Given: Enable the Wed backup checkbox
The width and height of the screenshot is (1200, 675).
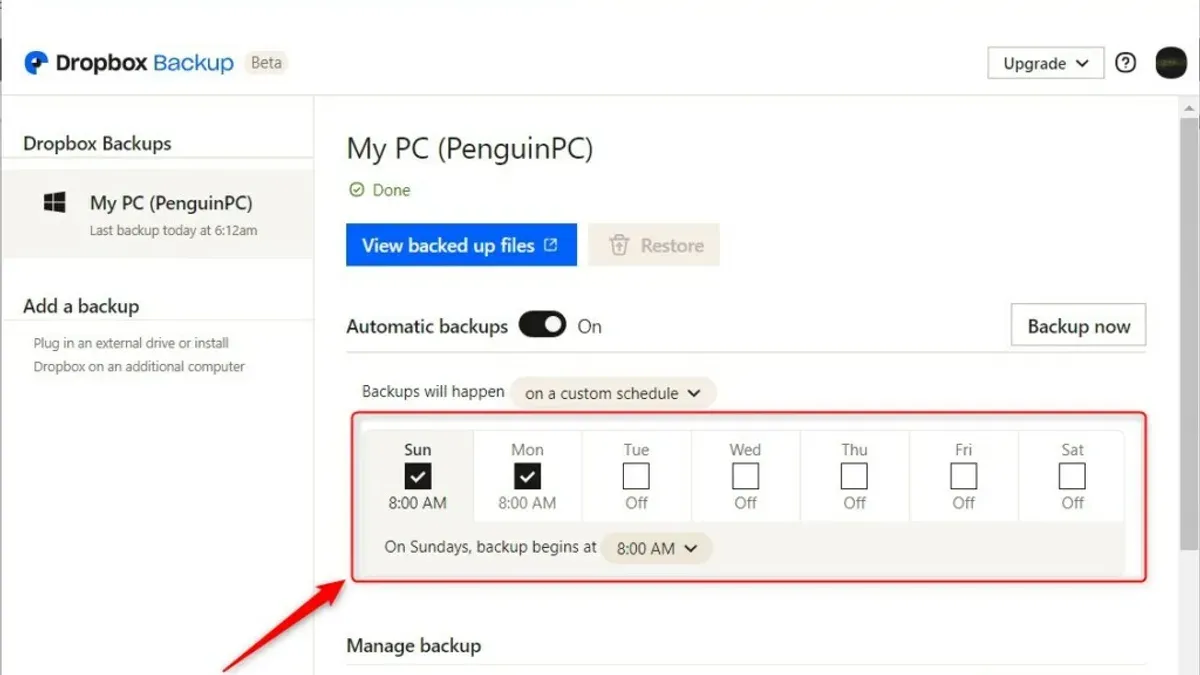Looking at the screenshot, I should click(745, 476).
